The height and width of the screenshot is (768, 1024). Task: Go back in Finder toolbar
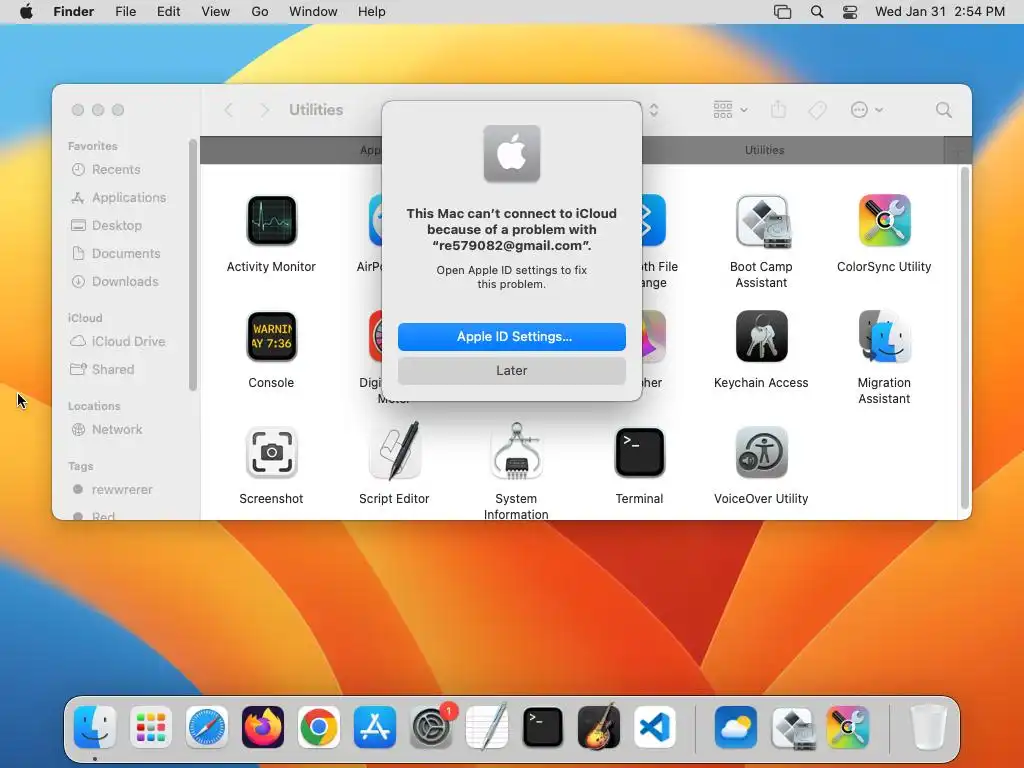pos(229,110)
